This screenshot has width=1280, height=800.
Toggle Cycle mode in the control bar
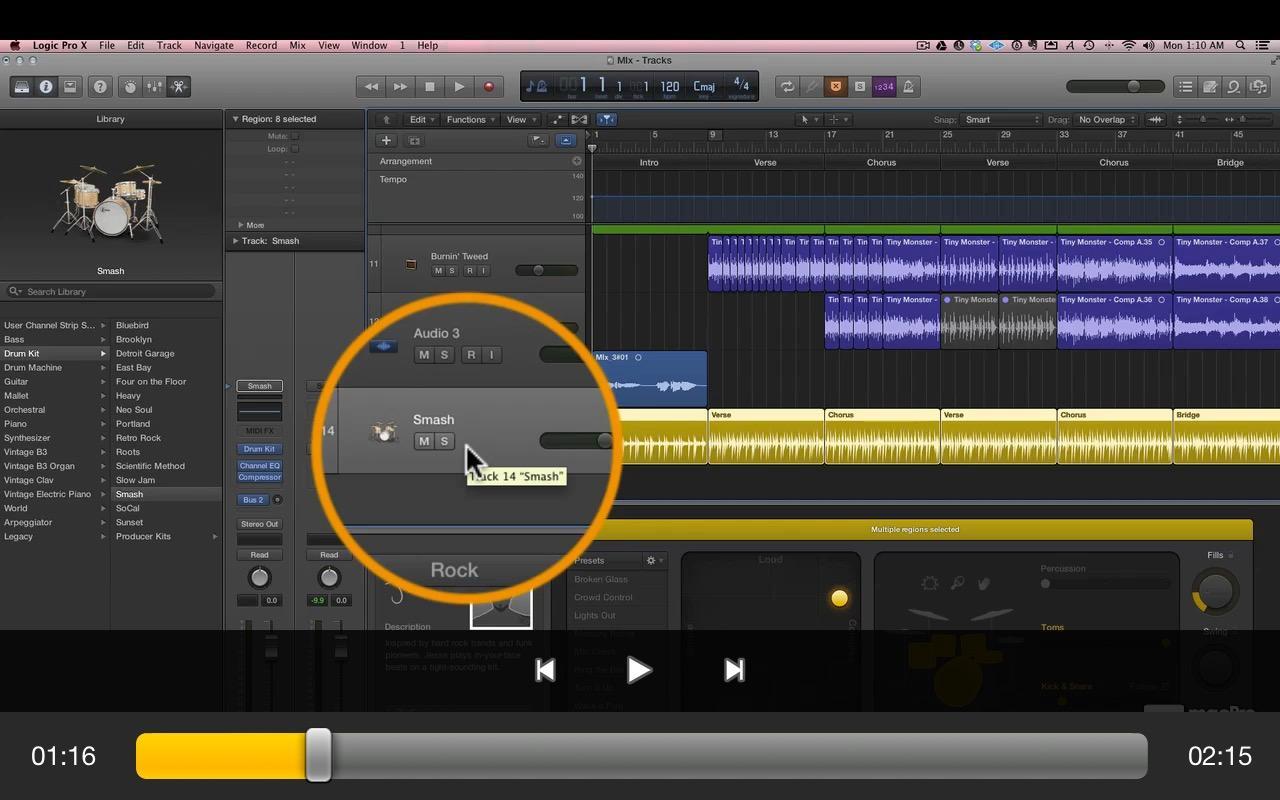[787, 87]
